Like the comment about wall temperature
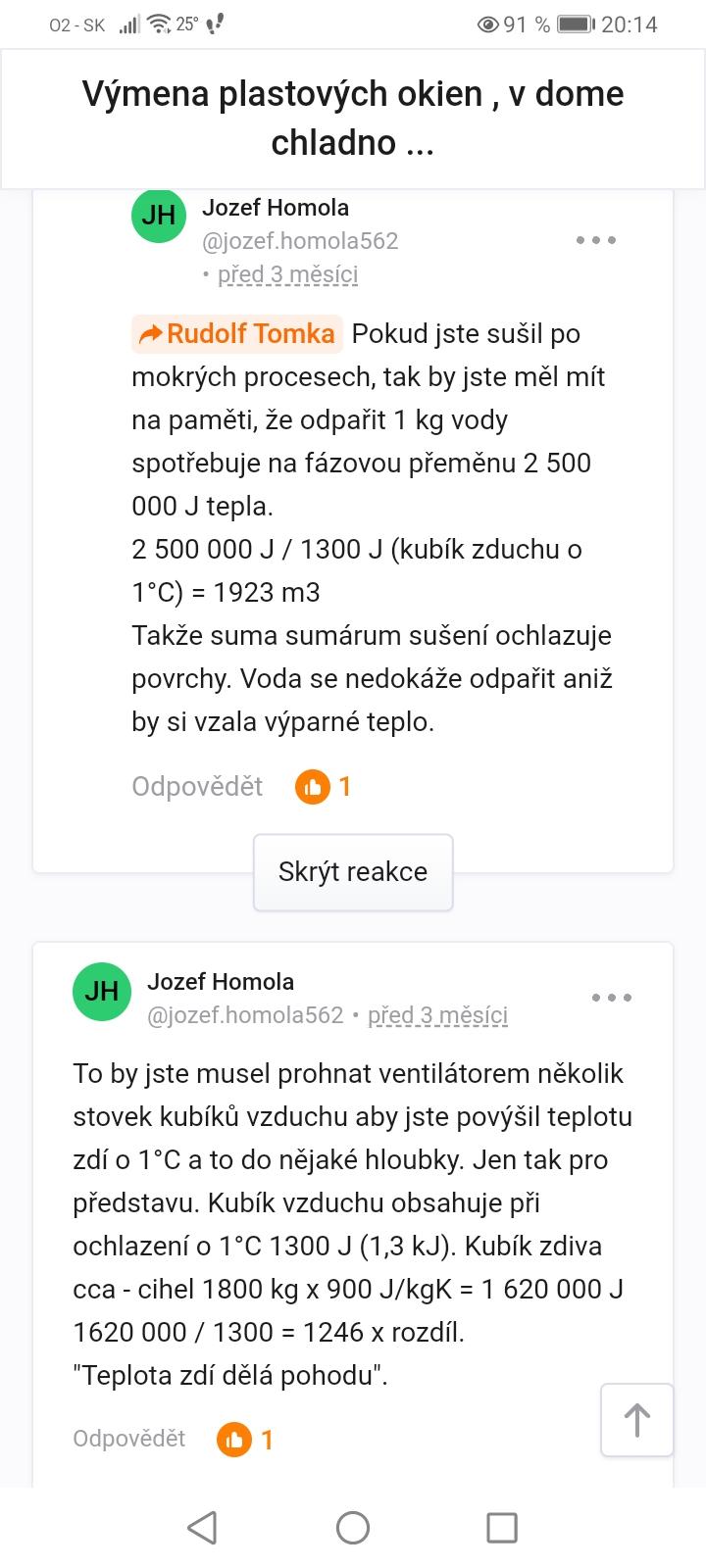The image size is (706, 1568). click(234, 1439)
